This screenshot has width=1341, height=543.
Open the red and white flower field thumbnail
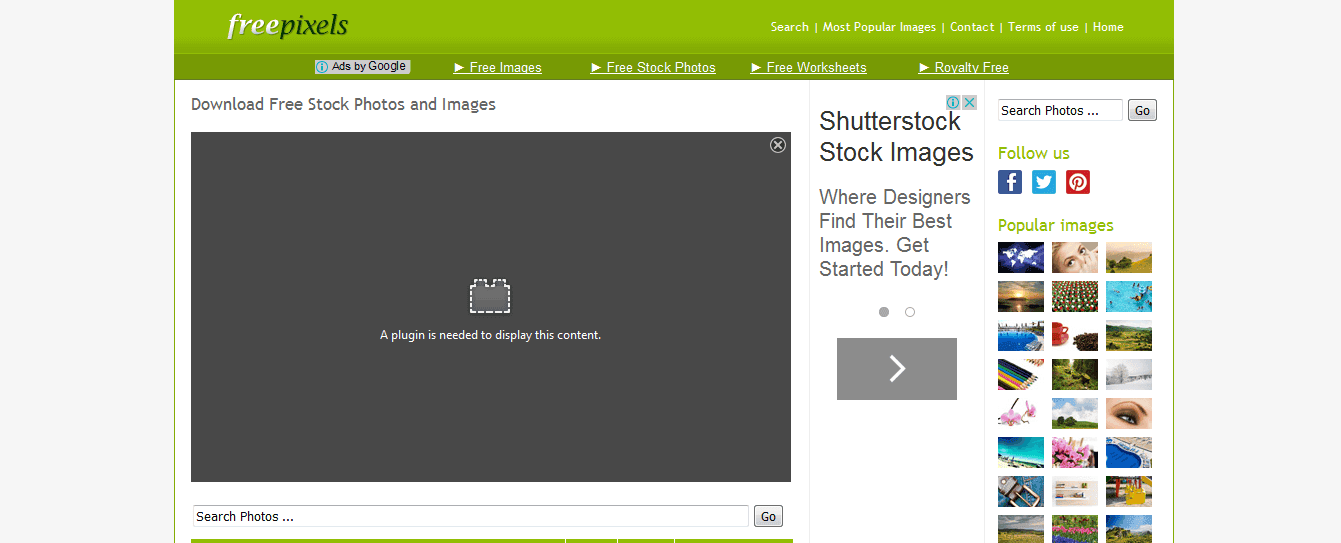[1075, 296]
